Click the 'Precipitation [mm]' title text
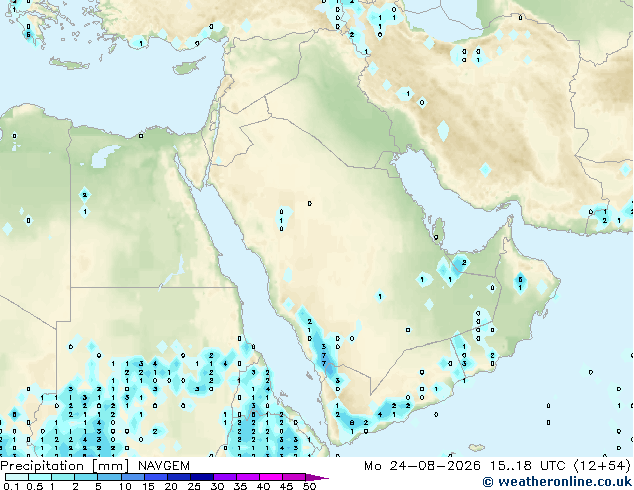This screenshot has height=490, width=634. (65, 466)
